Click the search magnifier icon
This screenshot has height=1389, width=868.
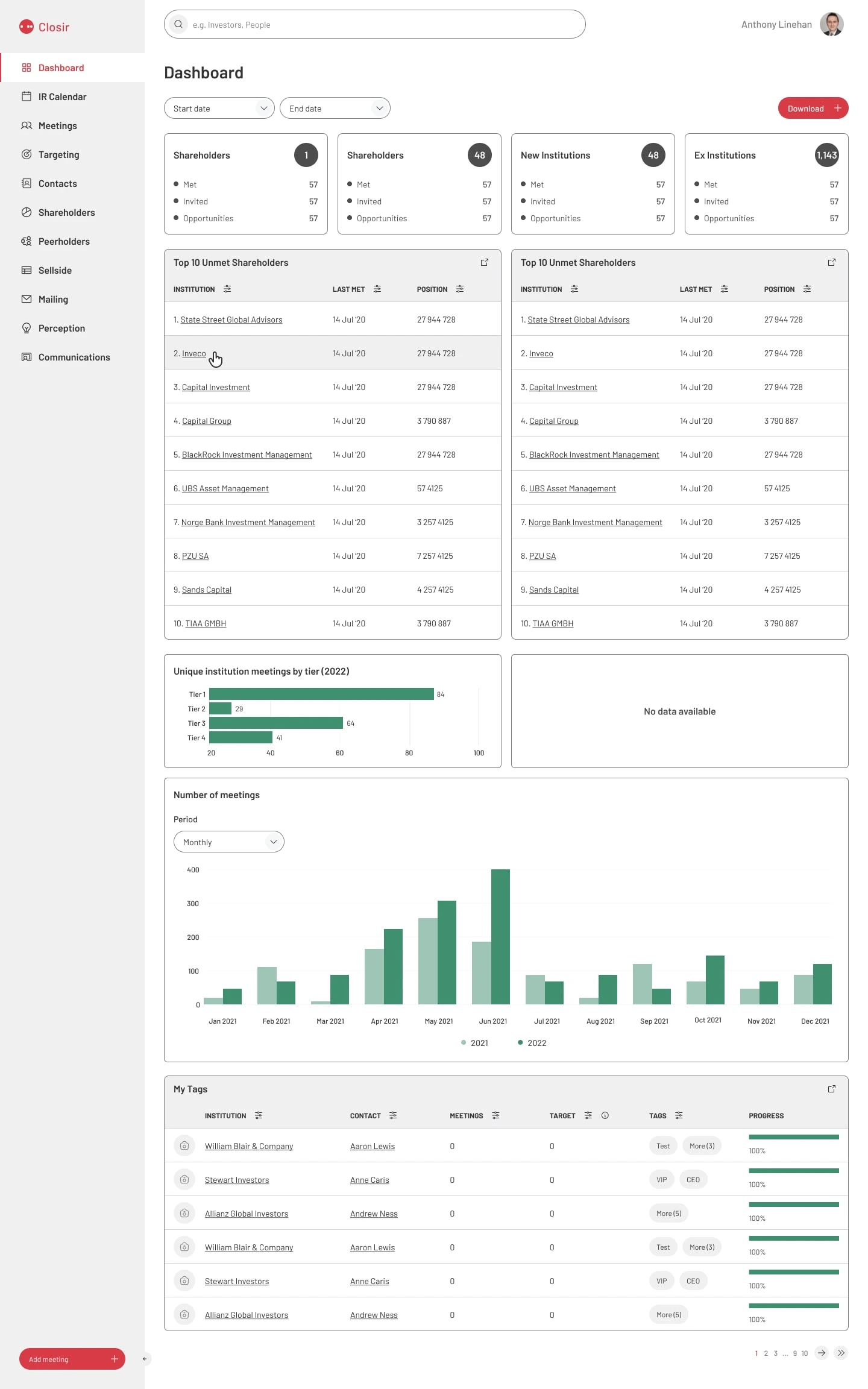[178, 24]
